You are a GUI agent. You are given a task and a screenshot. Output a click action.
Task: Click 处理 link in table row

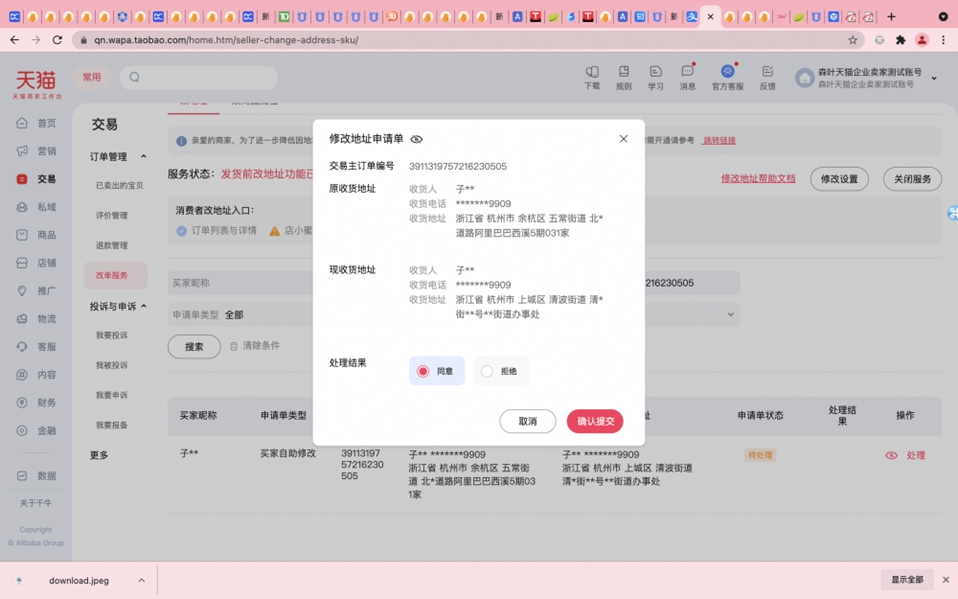coord(915,455)
